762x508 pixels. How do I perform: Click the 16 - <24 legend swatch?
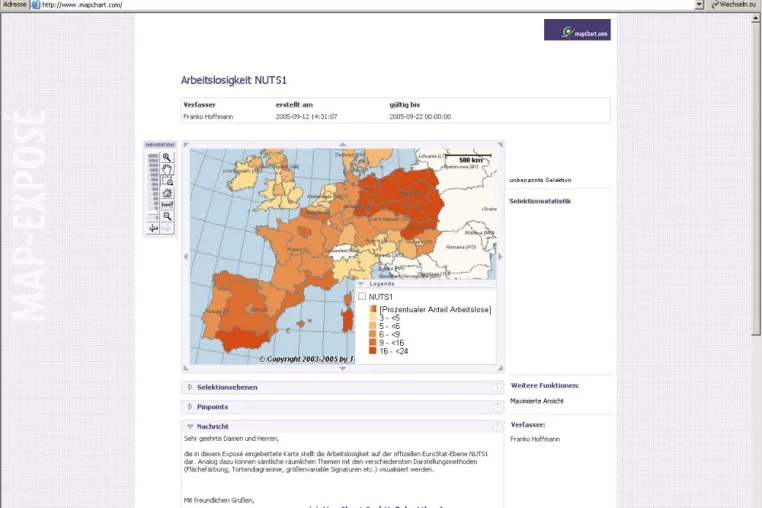372,351
